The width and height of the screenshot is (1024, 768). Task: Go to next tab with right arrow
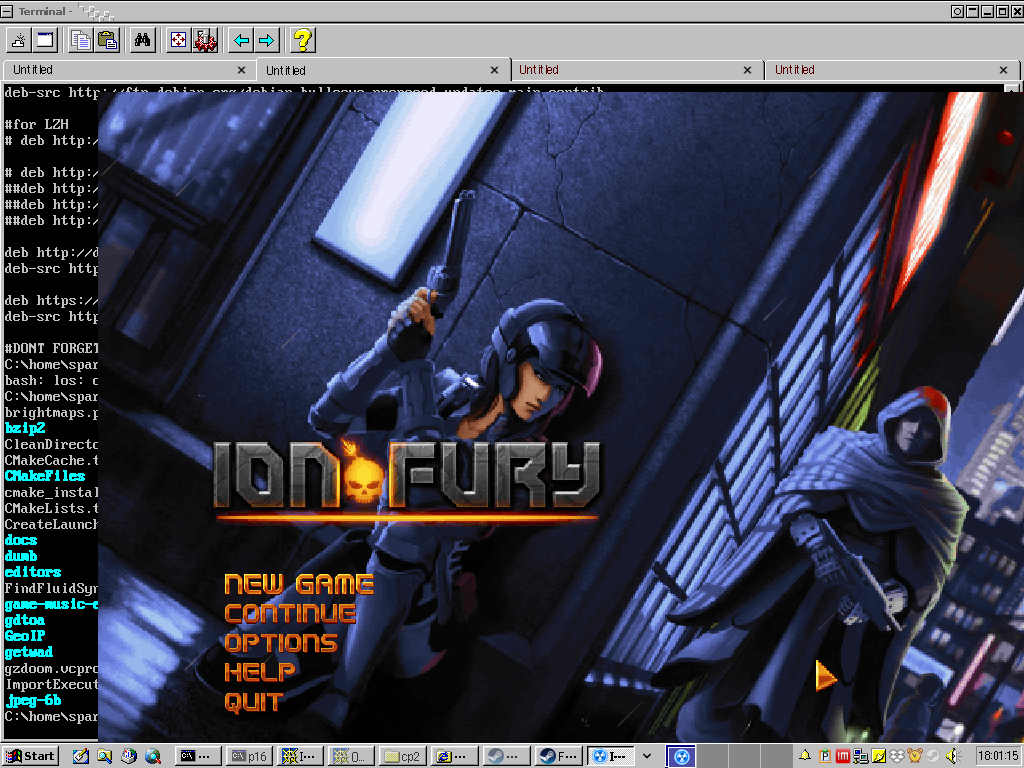(x=266, y=40)
